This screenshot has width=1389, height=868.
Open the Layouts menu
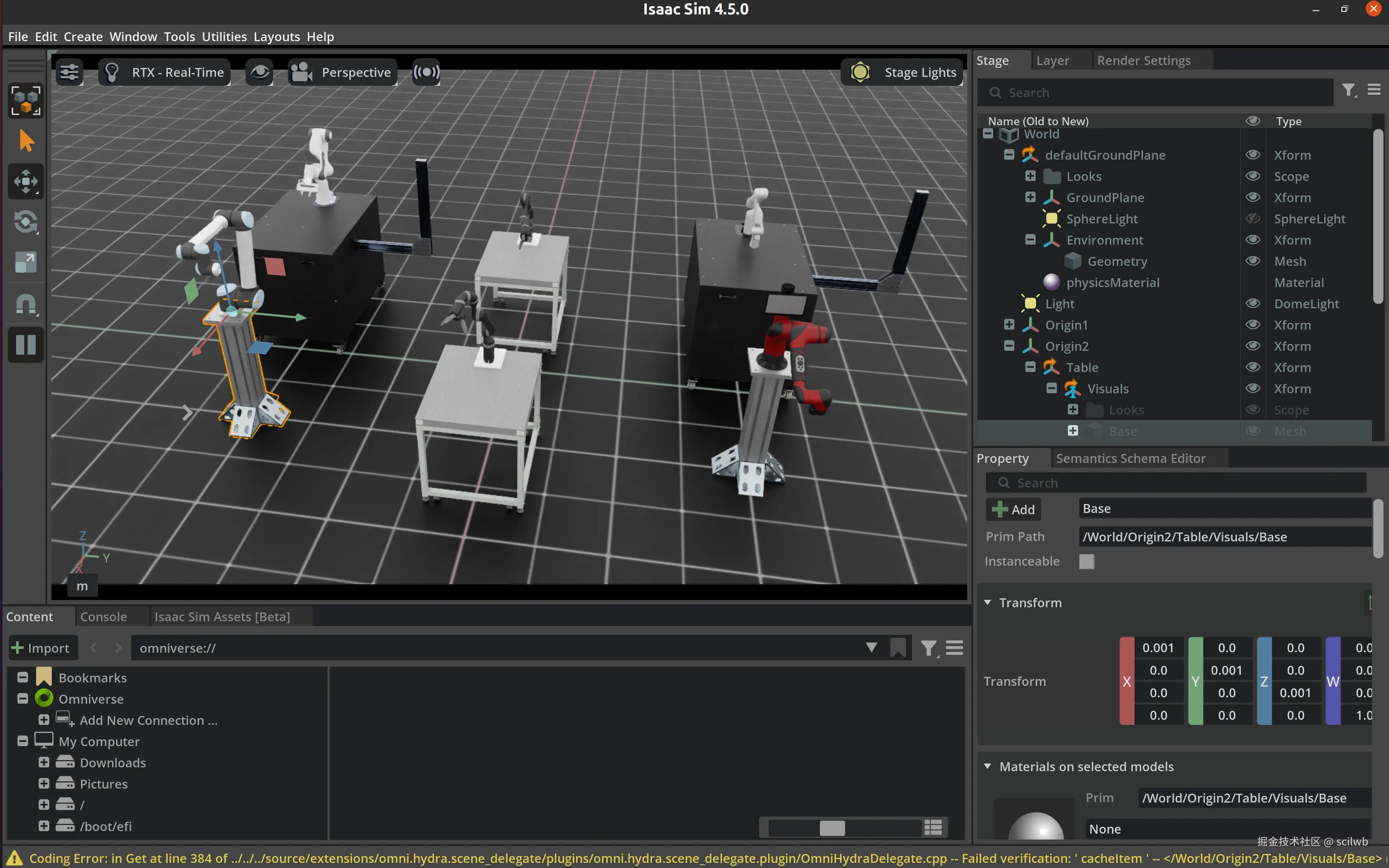277,37
